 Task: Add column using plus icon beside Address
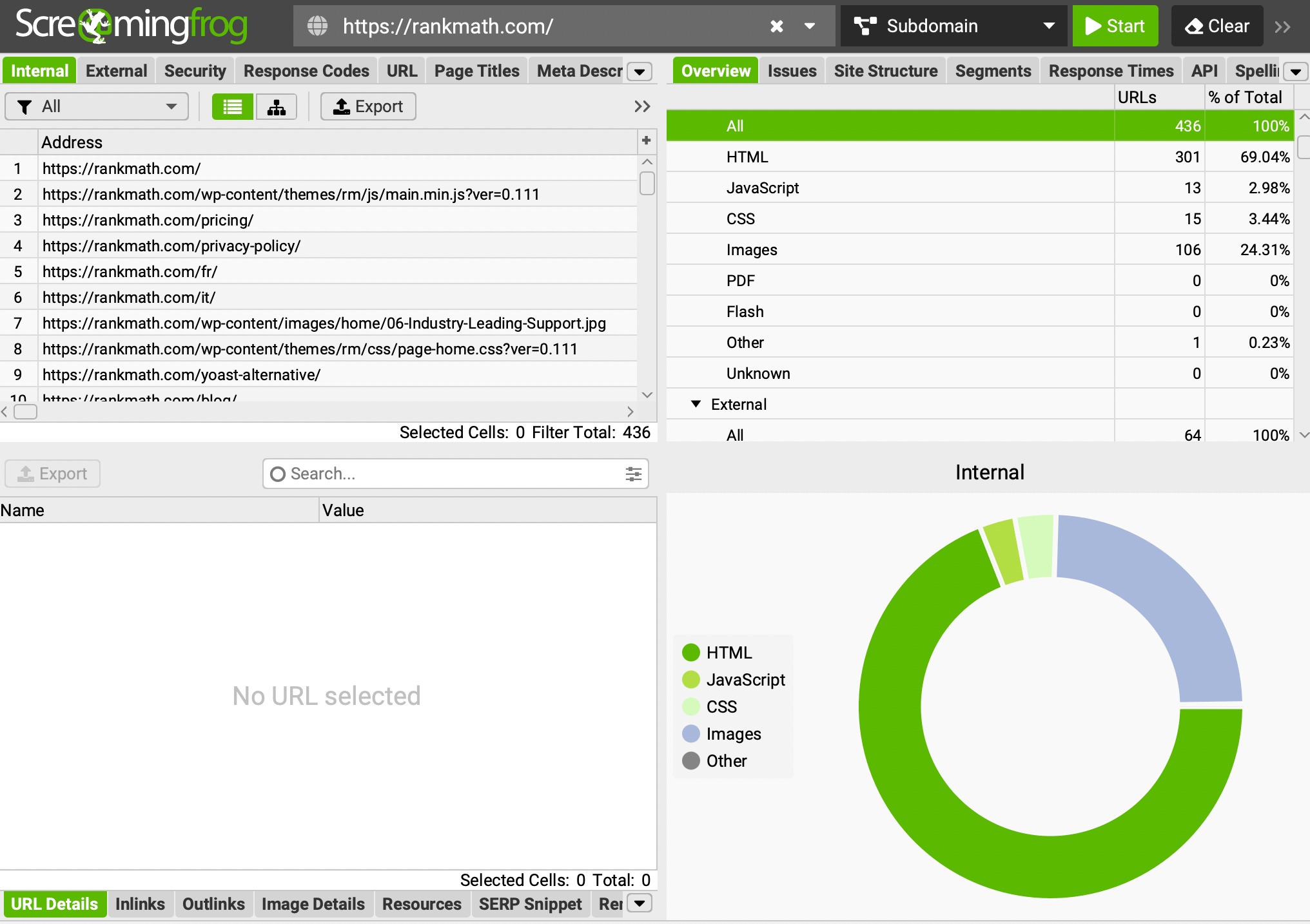tap(646, 140)
